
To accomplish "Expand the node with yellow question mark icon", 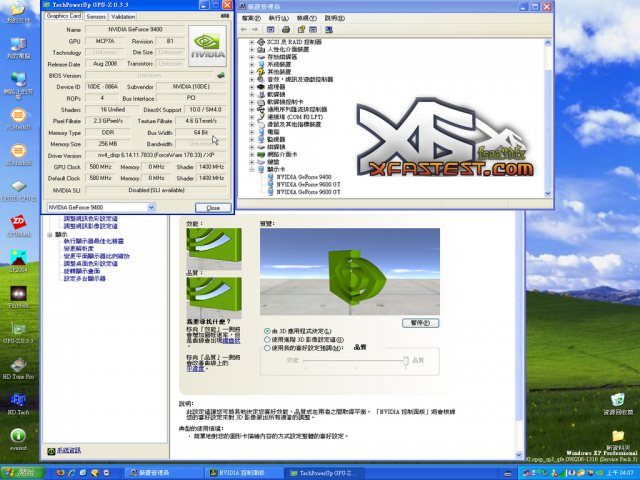I will (x=251, y=72).
